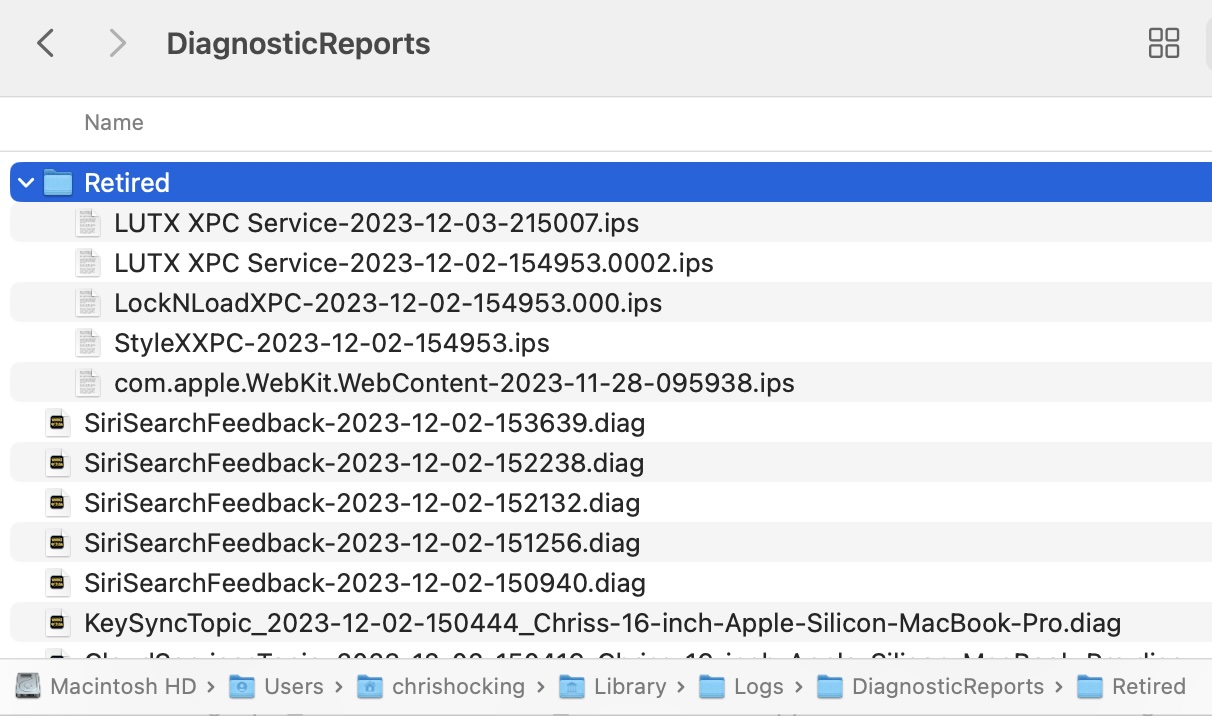Click the LockNLoadXPC ips file icon

coord(89,303)
